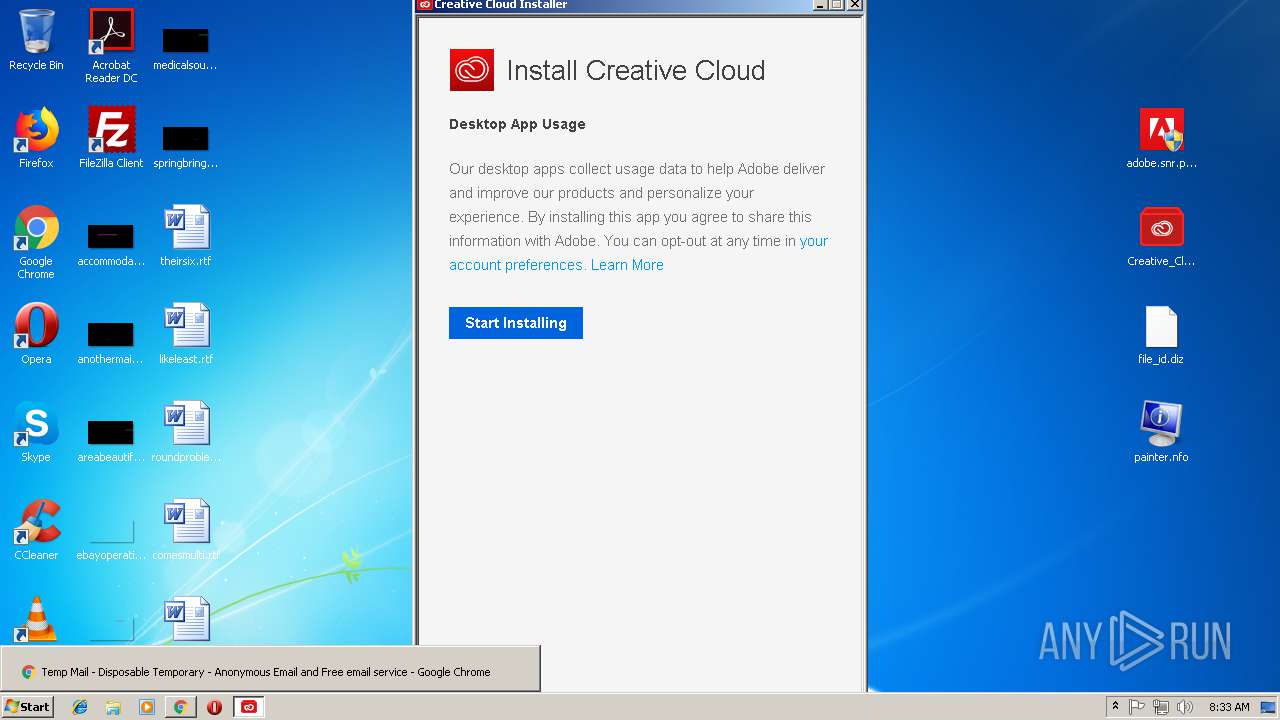The width and height of the screenshot is (1280, 720).
Task: Select roundproble... rtf file on desktop
Action: pos(186,432)
